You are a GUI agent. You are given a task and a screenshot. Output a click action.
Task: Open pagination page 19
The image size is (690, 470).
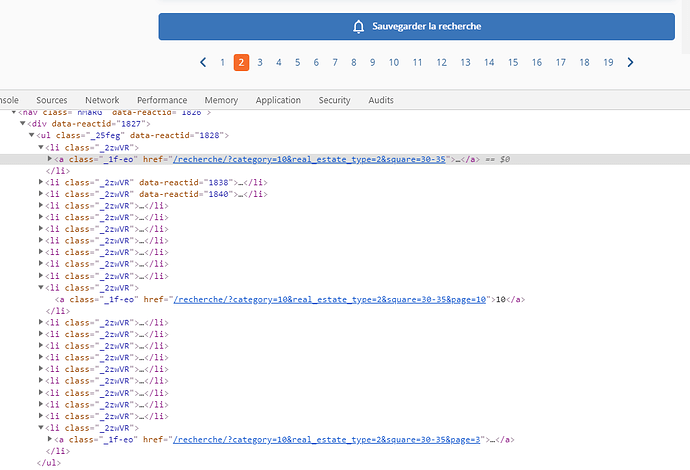608,62
